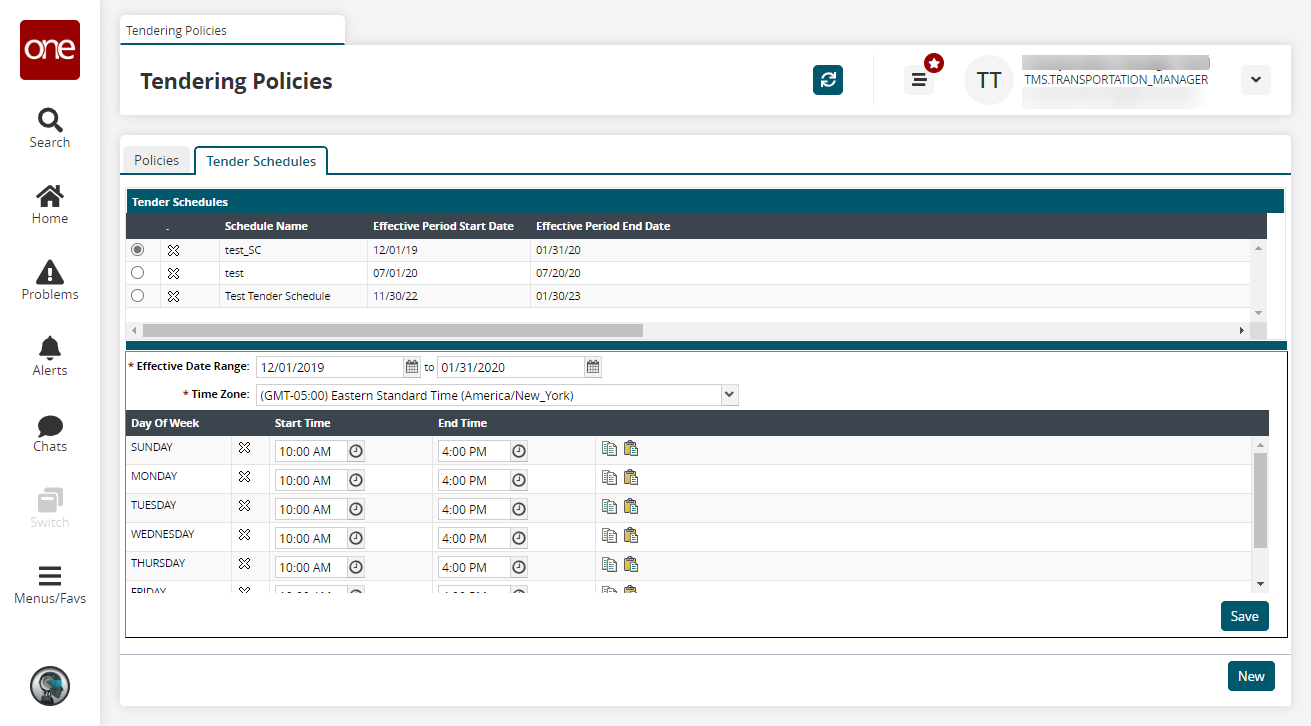This screenshot has width=1311, height=726.
Task: Click the New button
Action: click(x=1251, y=676)
